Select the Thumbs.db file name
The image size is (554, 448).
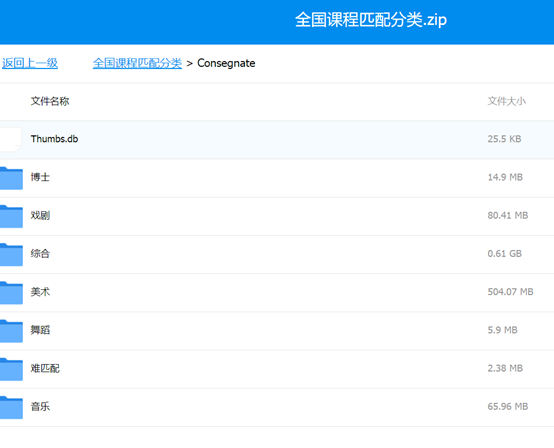[54, 139]
